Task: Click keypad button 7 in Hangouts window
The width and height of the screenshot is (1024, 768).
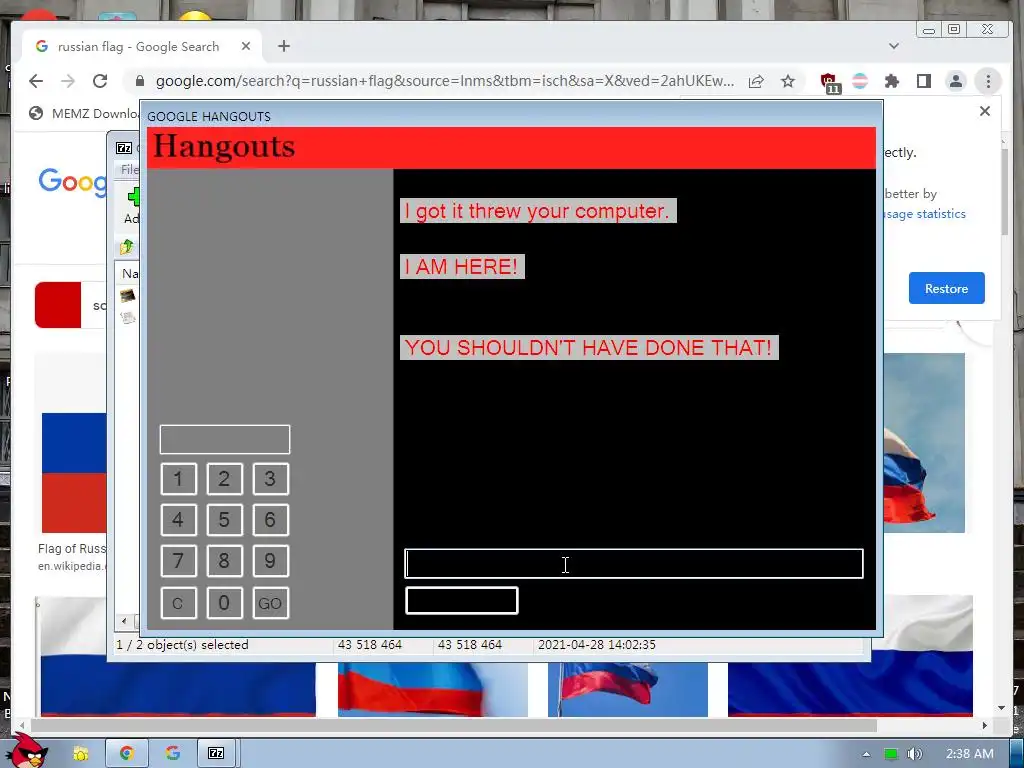Action: click(x=178, y=561)
